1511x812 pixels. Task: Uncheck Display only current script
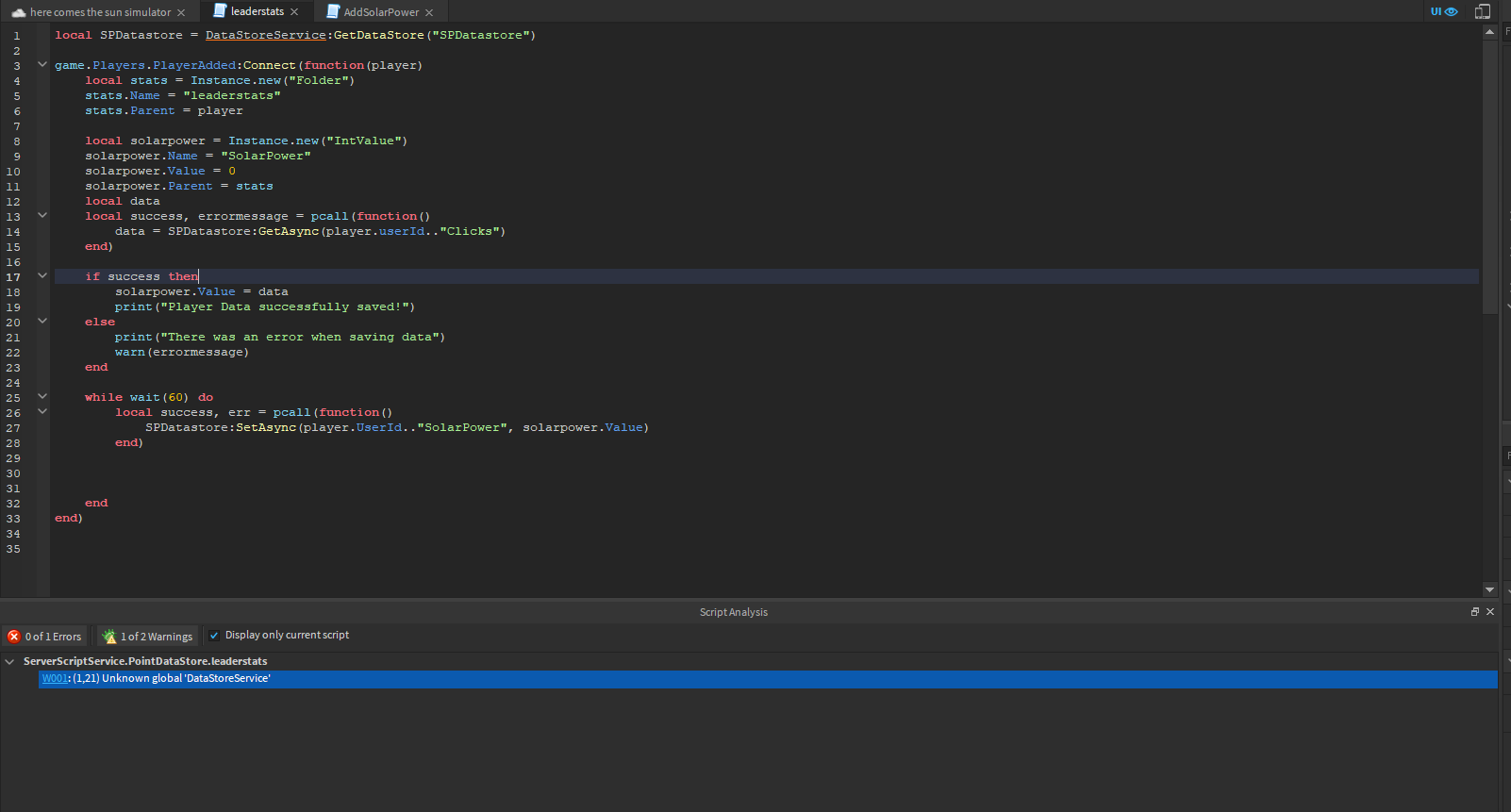[x=214, y=636]
